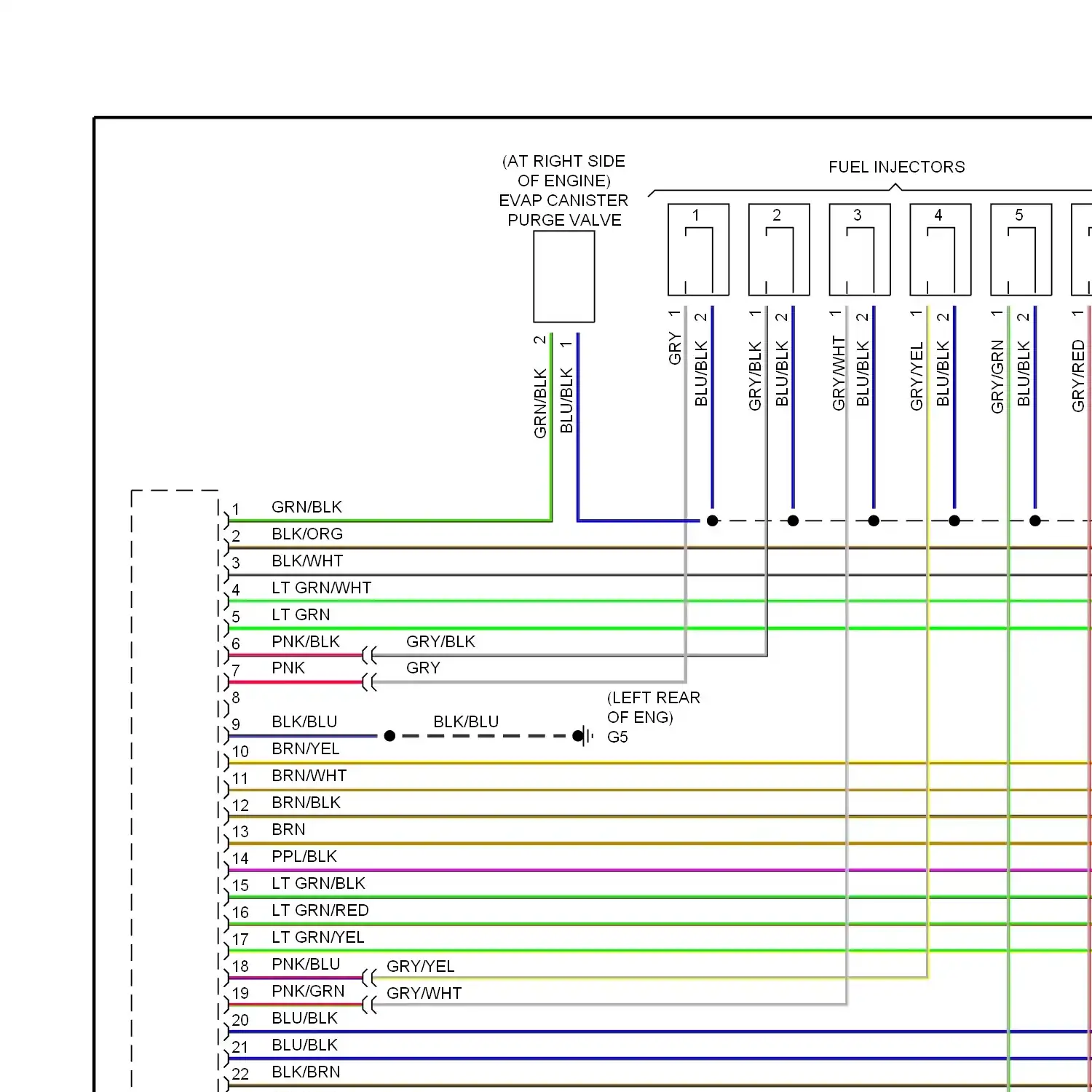This screenshot has height=1092, width=1092.
Task: Click the PNK/BLU label at pin 18
Action: [x=306, y=964]
